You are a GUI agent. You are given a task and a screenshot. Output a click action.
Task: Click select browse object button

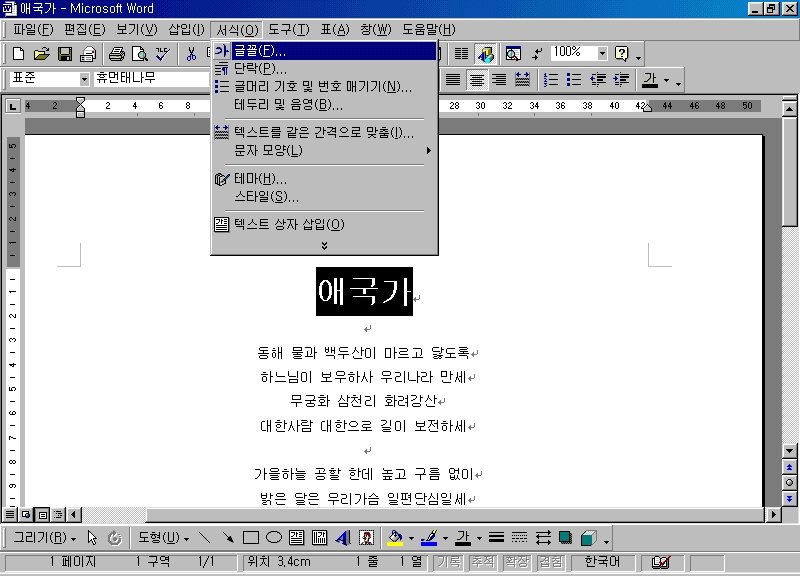click(x=789, y=483)
